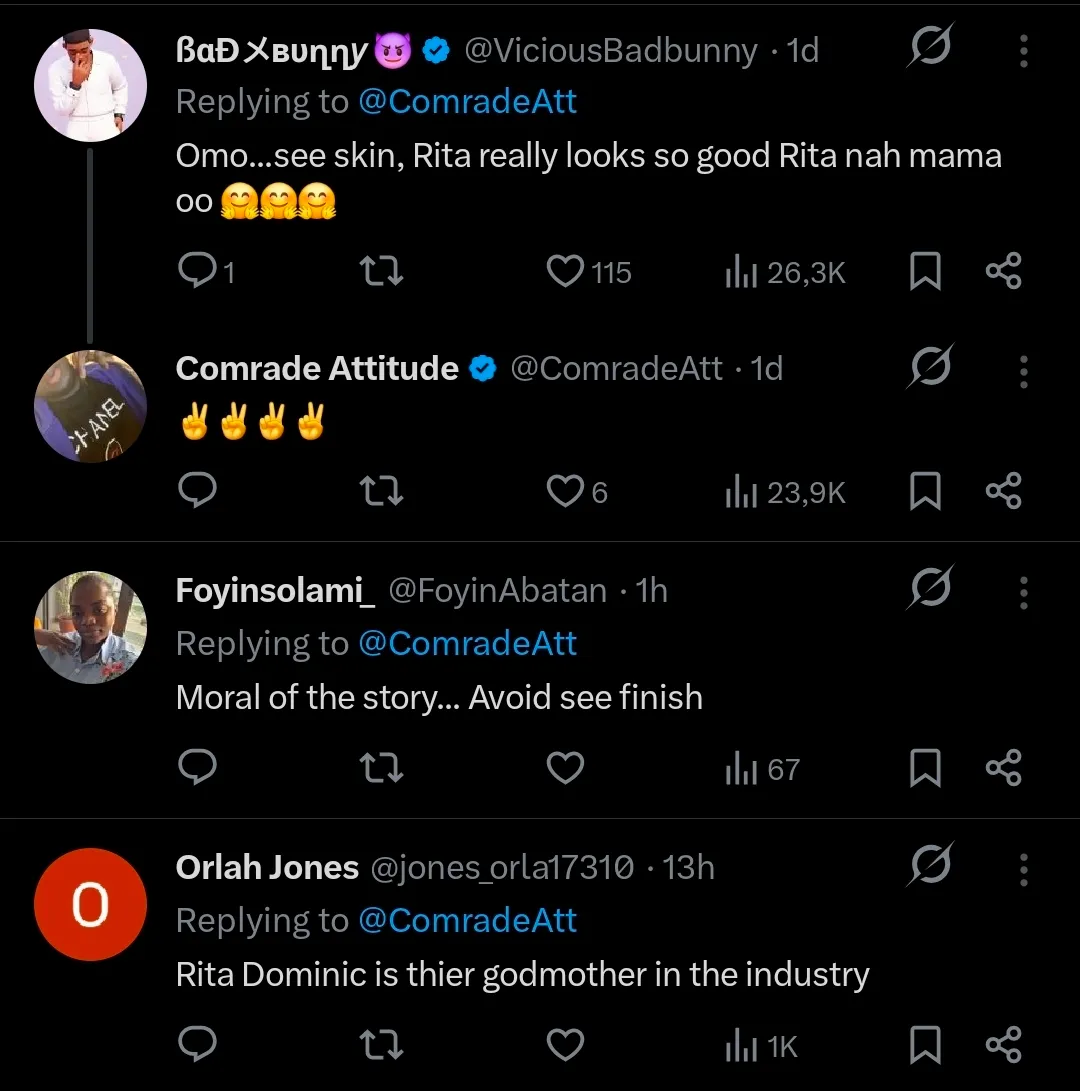The height and width of the screenshot is (1091, 1080).
Task: Open Orlah Jones profile avatar
Action: point(90,905)
